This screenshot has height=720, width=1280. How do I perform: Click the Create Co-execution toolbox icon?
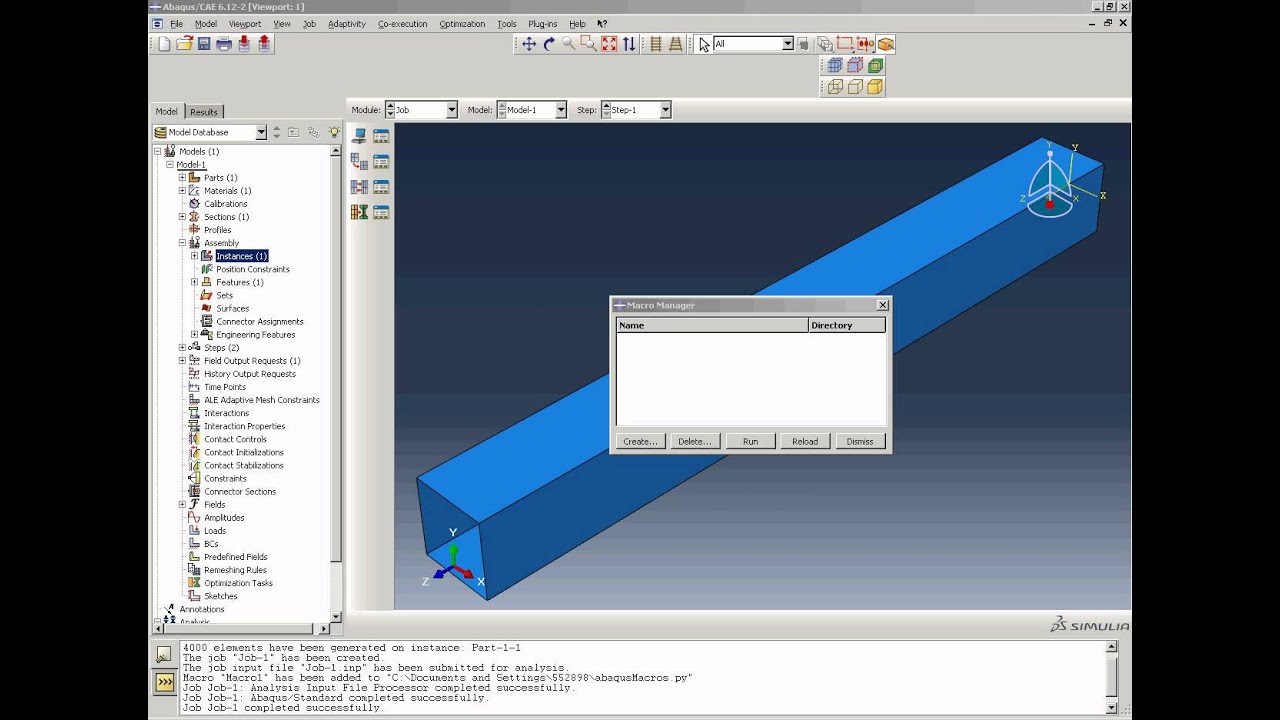coord(359,186)
